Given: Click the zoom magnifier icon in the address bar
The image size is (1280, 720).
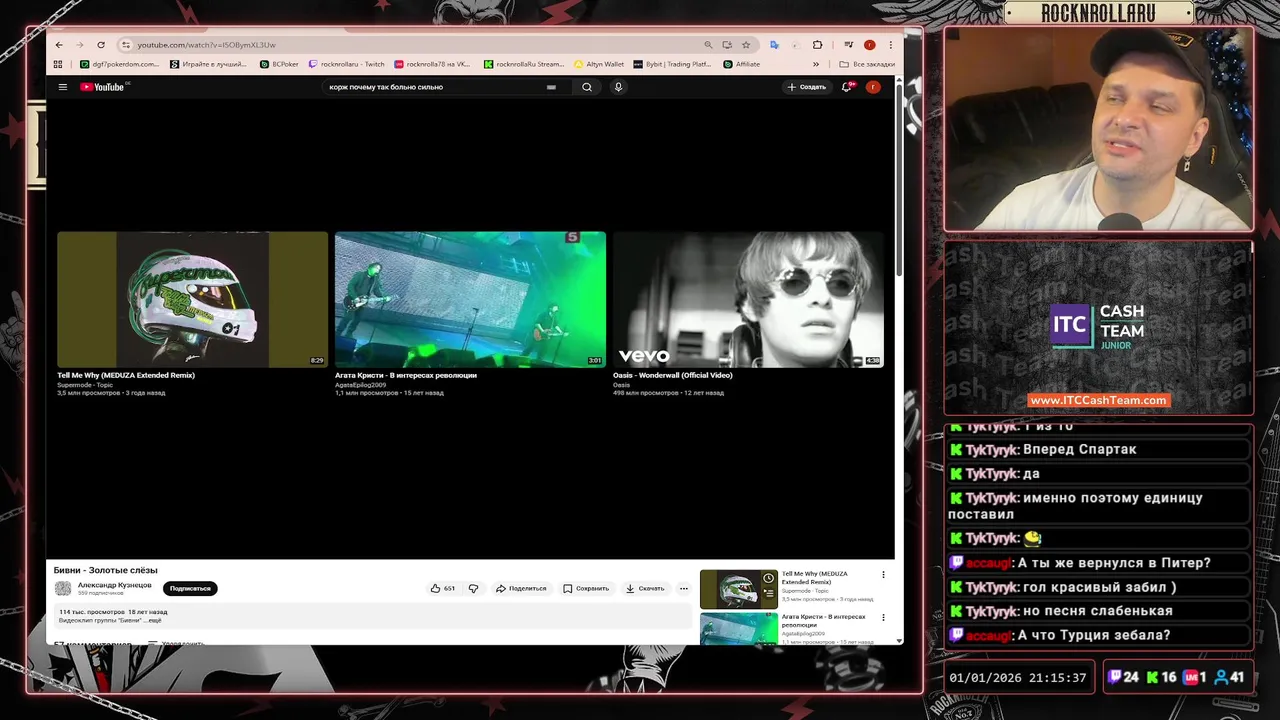Looking at the screenshot, I should coord(708,45).
